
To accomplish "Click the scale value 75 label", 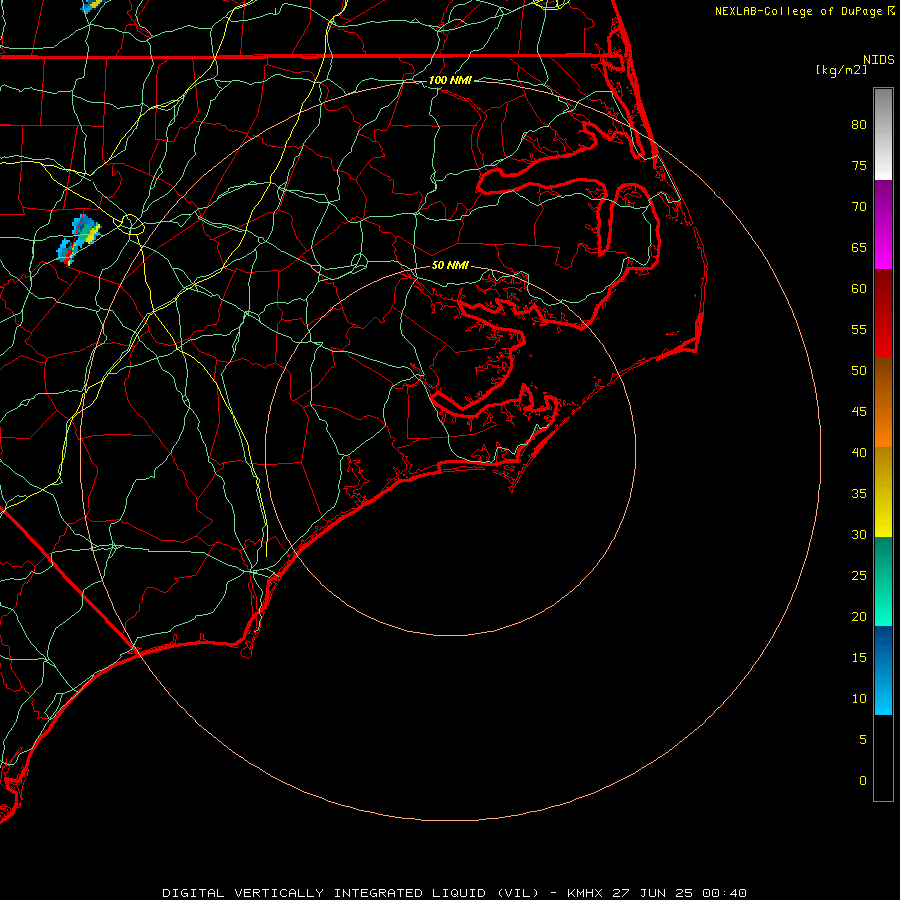I will click(859, 166).
